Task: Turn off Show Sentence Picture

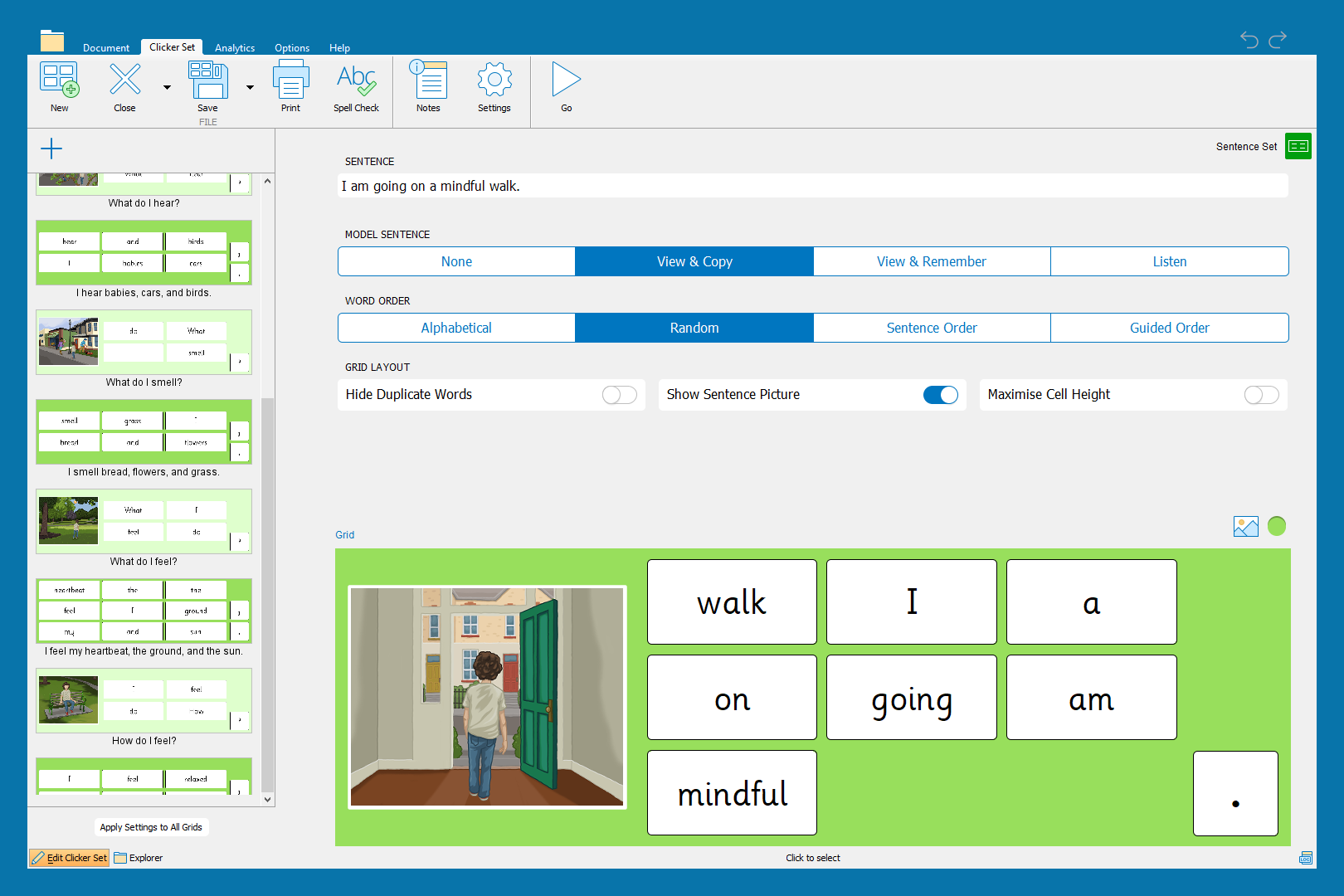Action: tap(940, 395)
